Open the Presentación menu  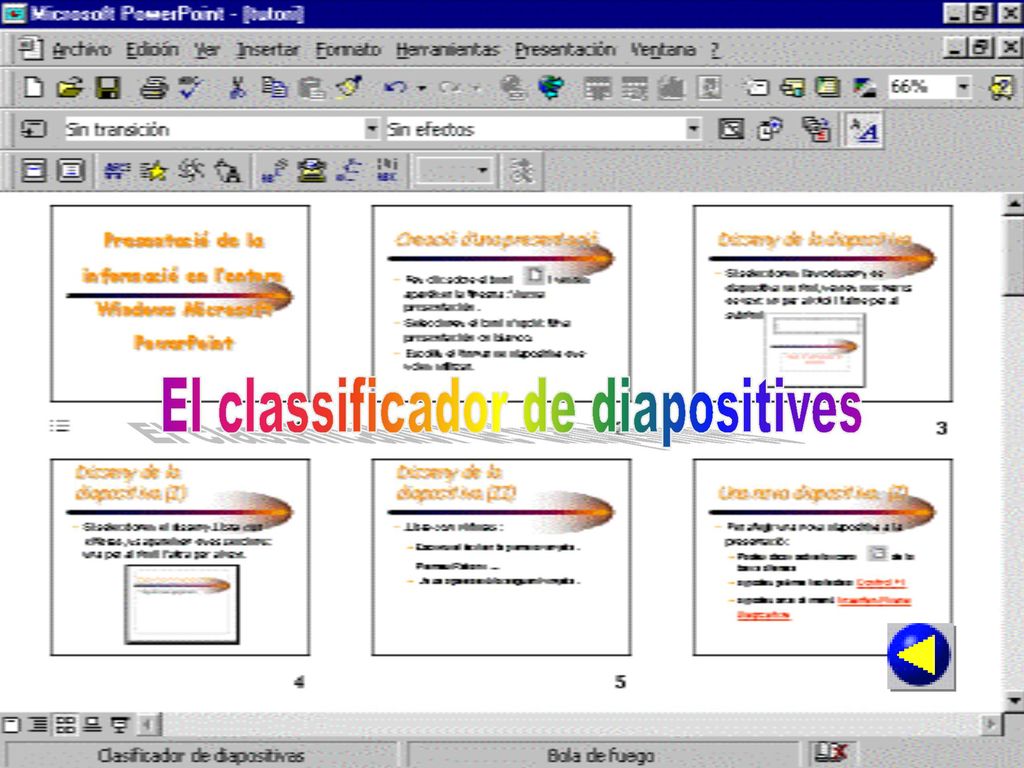click(565, 49)
